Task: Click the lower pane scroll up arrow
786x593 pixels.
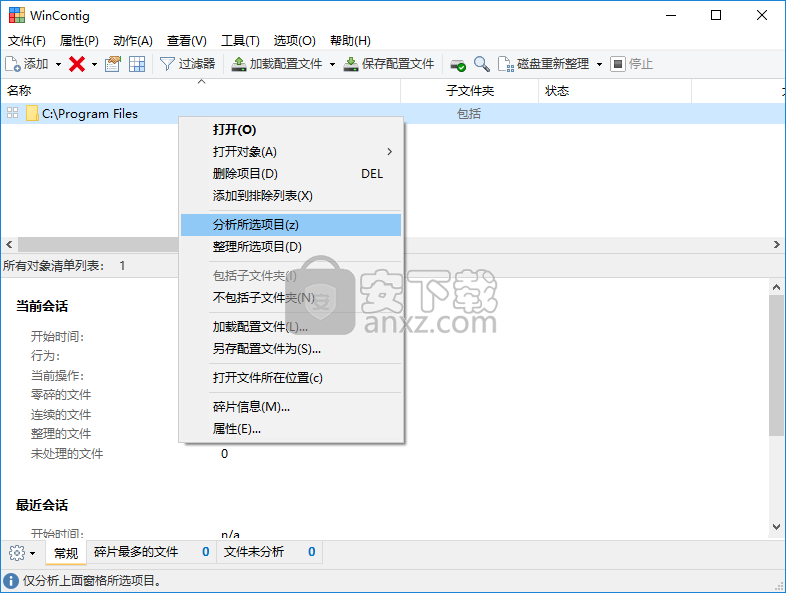Action: [776, 287]
